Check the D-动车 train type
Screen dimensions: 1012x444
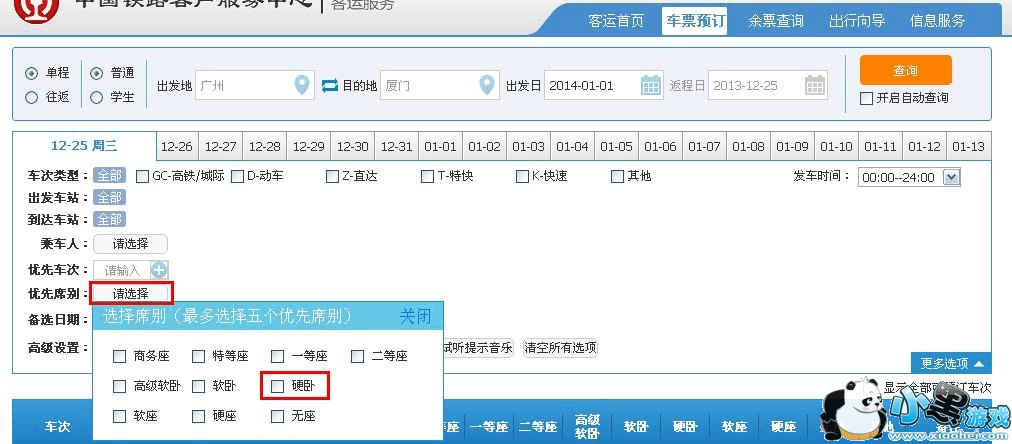pyautogui.click(x=238, y=176)
